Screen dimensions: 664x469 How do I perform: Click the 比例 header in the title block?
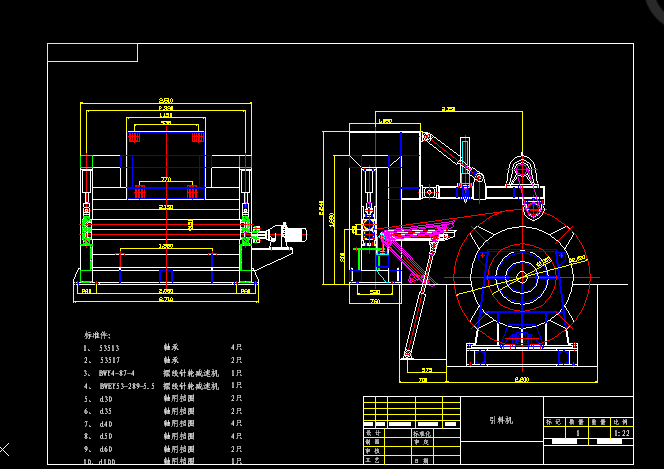621,422
